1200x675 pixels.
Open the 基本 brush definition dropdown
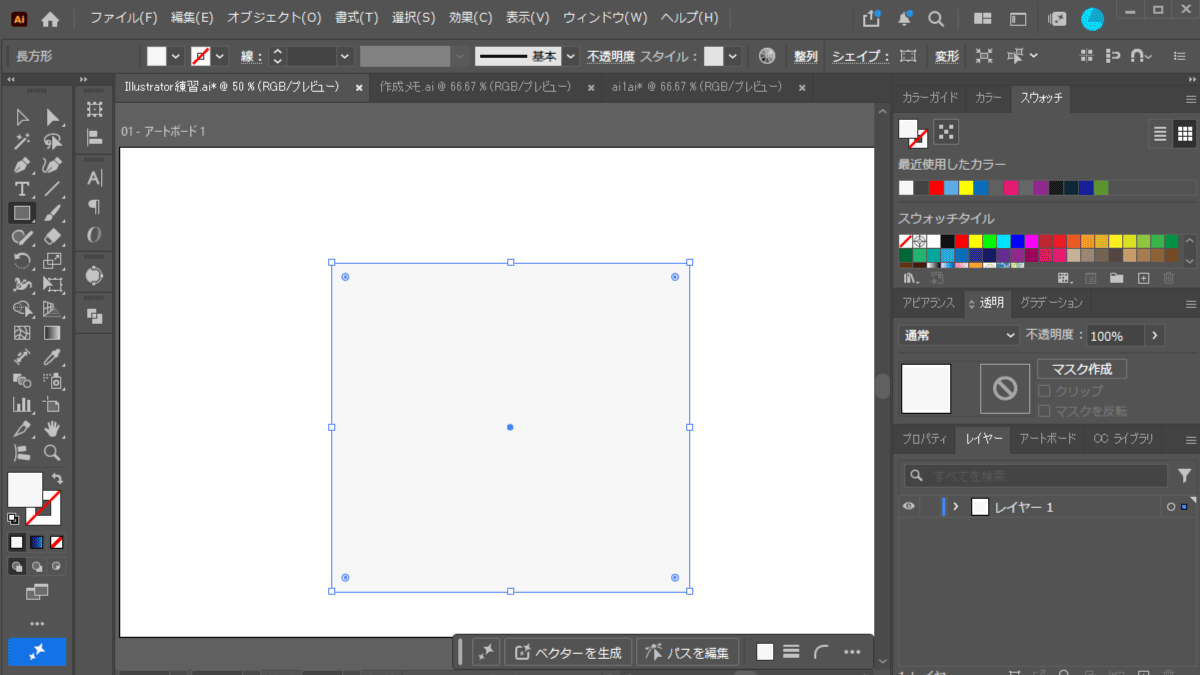pyautogui.click(x=569, y=57)
